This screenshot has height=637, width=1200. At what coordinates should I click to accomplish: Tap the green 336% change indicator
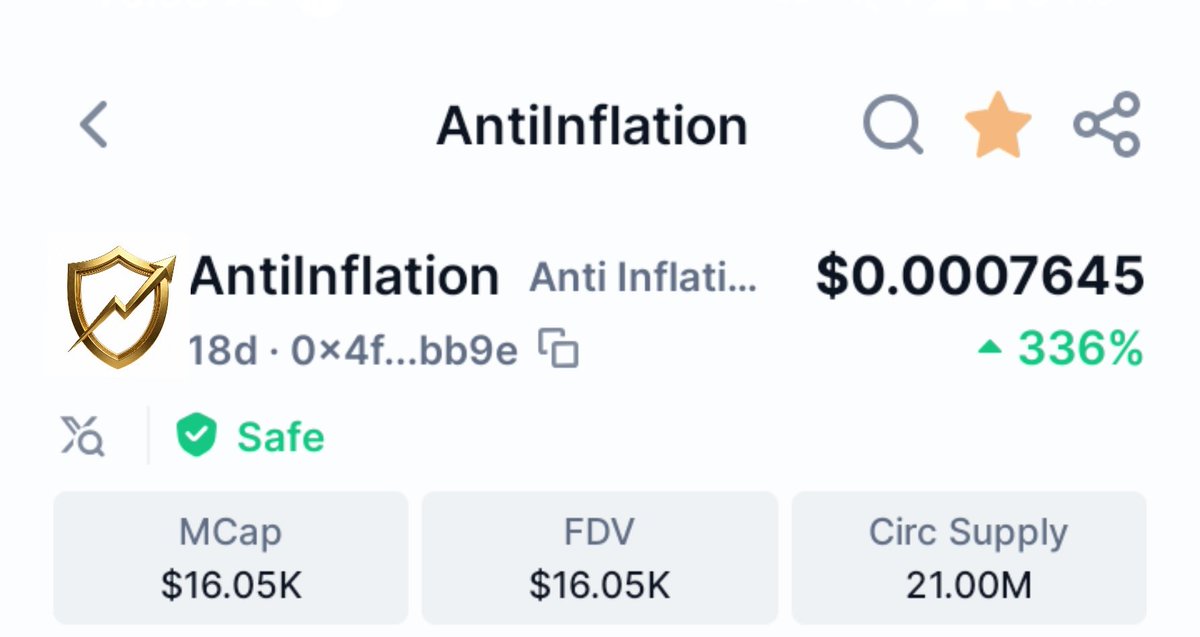tap(1080, 349)
